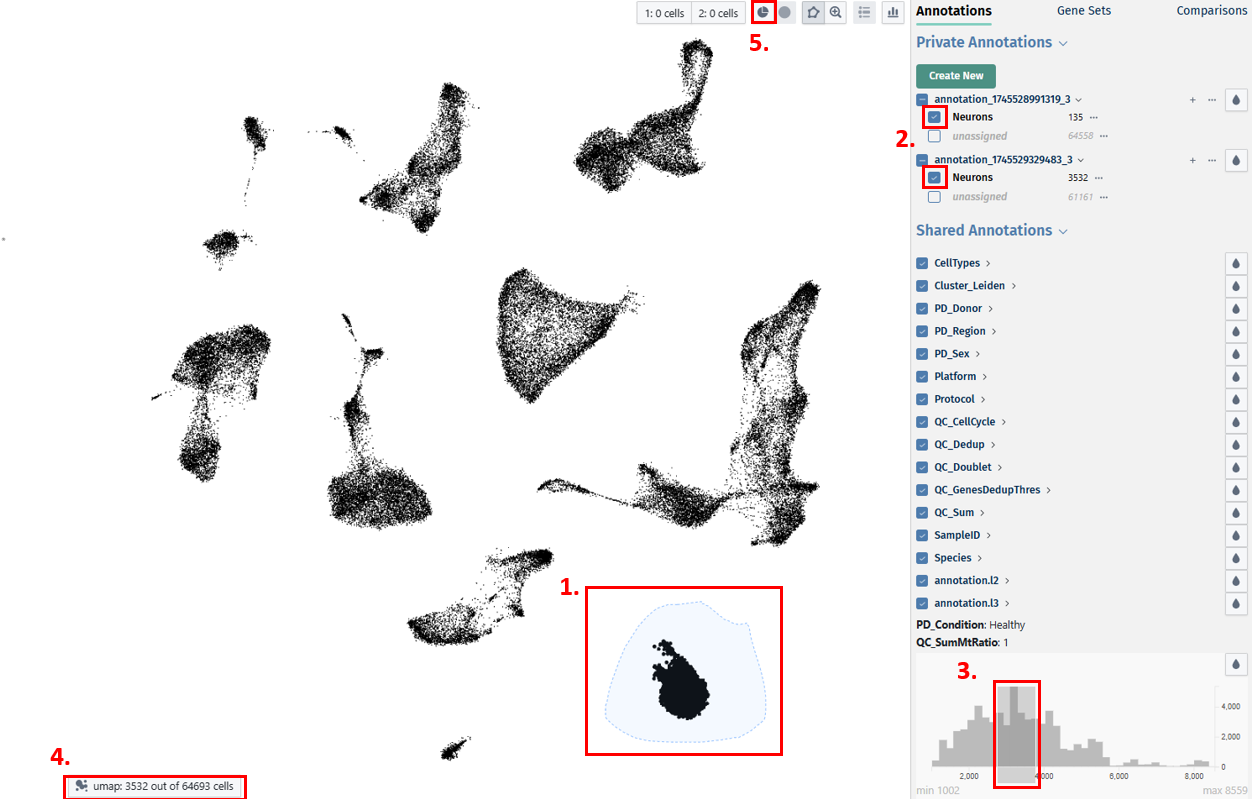Click the list view icon in the toolbar
This screenshot has width=1255, height=799.
pyautogui.click(x=864, y=13)
